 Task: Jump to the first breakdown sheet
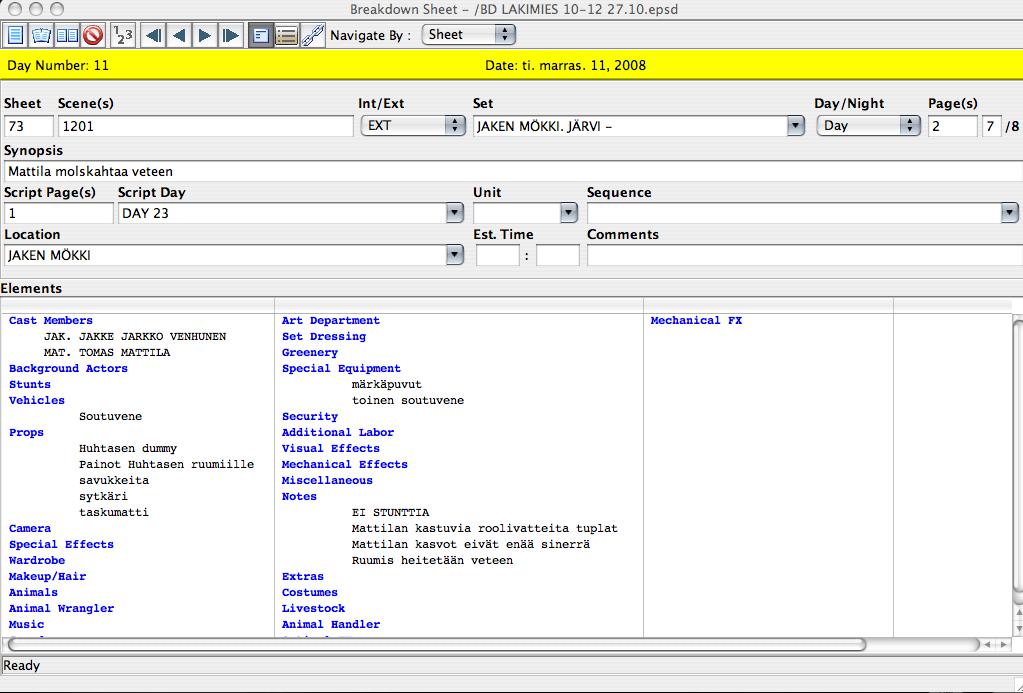(153, 35)
